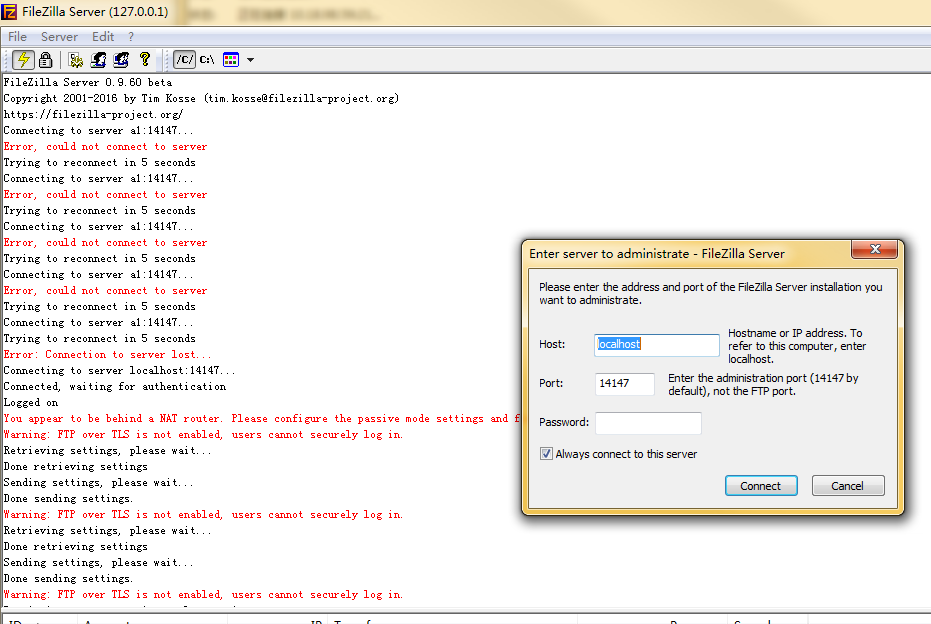Click the 'Port:' label in dialog
931x624 pixels.
(x=551, y=384)
